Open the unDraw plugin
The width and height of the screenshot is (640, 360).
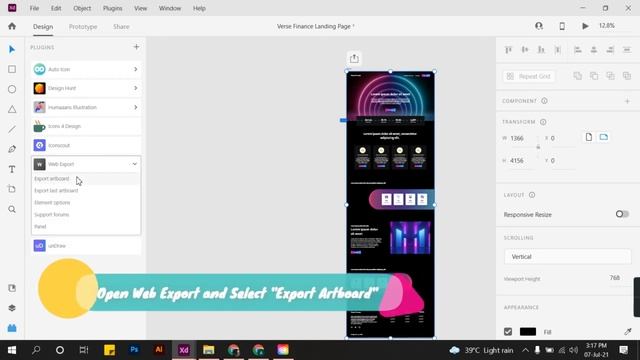pos(86,246)
